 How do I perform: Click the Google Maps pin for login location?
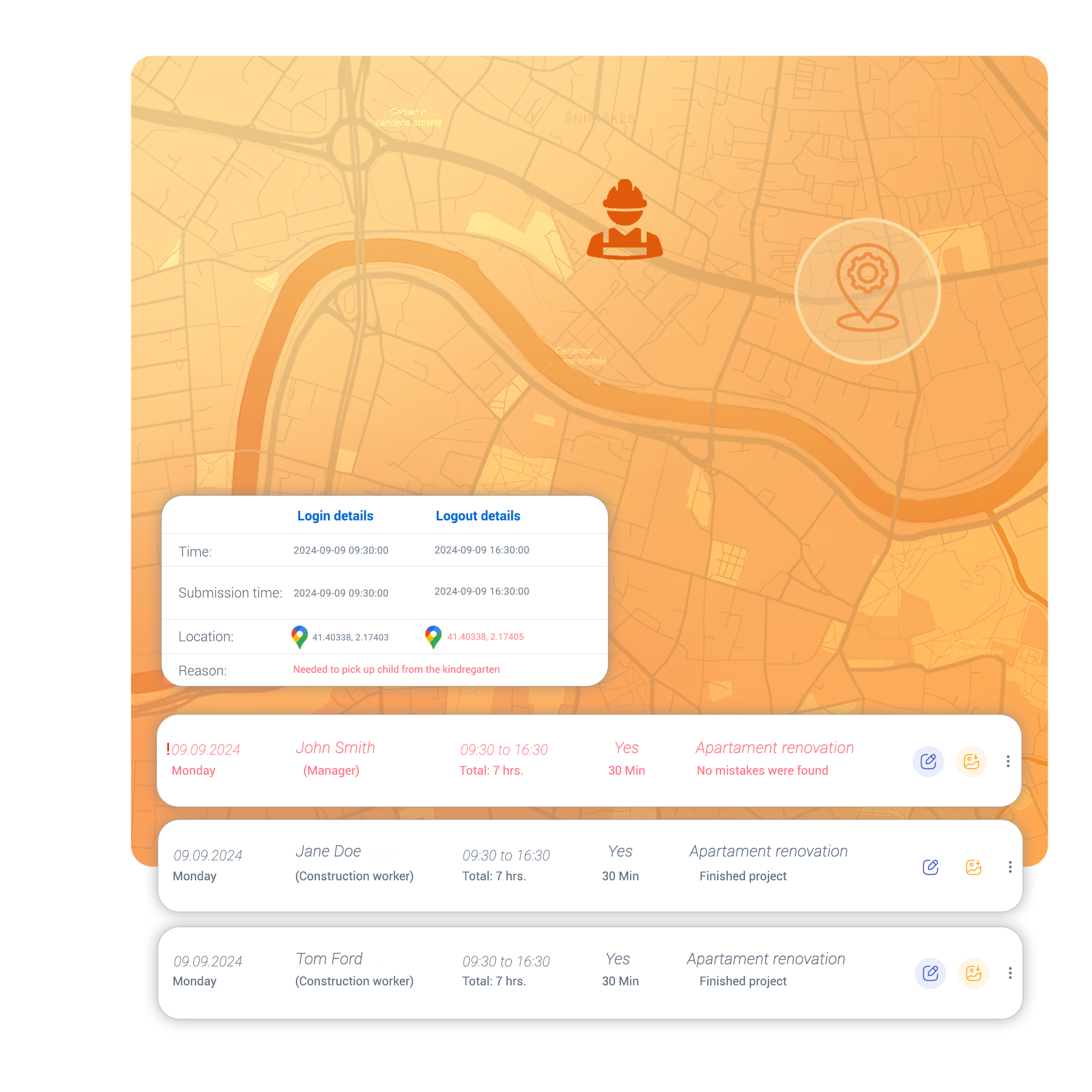[299, 636]
